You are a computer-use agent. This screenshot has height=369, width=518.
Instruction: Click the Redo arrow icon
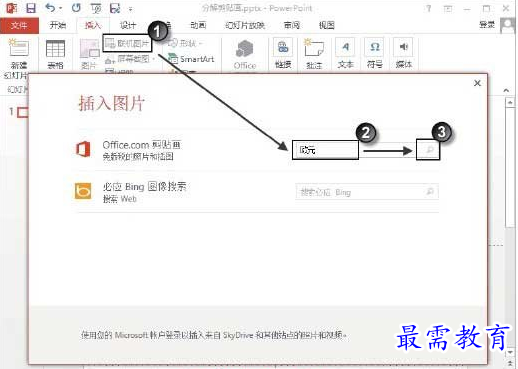pyautogui.click(x=76, y=8)
